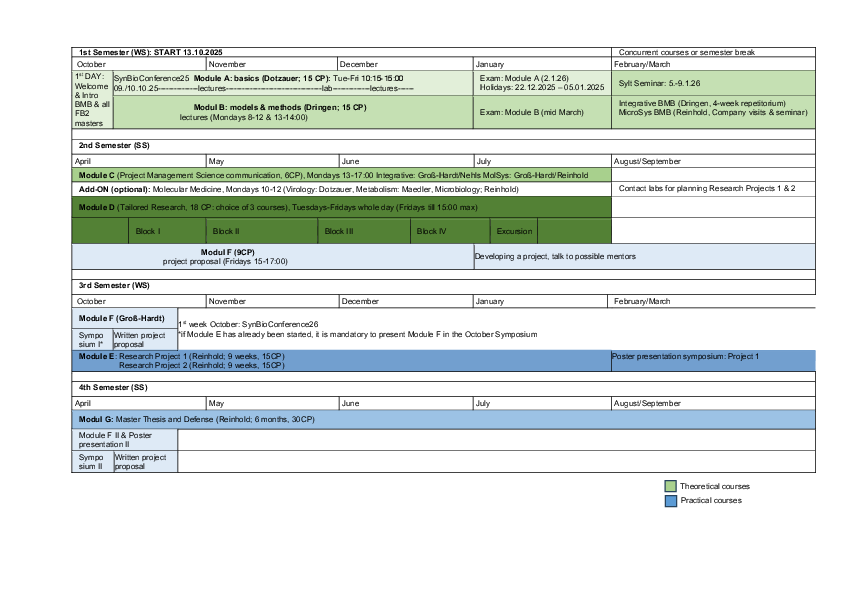
Task: Click the Sympo sium II written project proposal cell
Action: click(x=145, y=461)
